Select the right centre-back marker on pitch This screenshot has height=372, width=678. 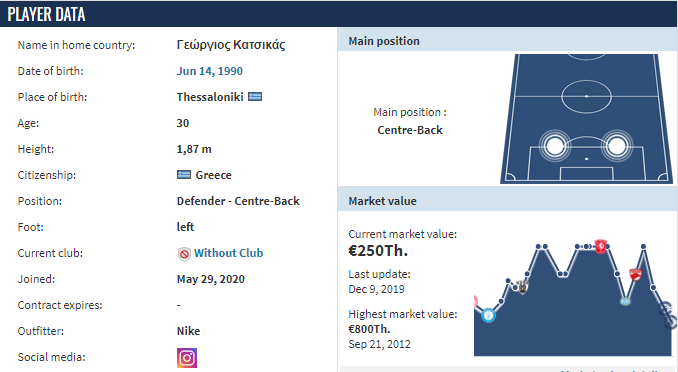coord(617,146)
